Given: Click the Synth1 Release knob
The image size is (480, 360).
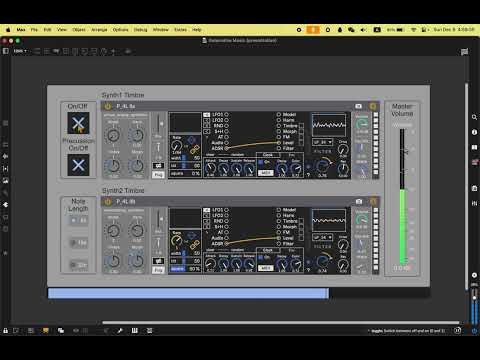Looking at the screenshot, I should (249, 168).
